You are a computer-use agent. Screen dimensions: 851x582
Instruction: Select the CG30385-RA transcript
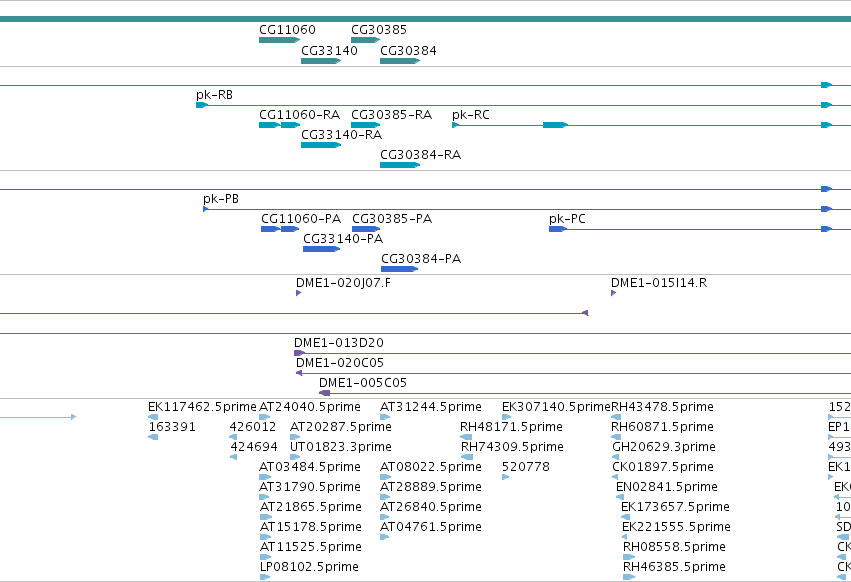pos(365,125)
